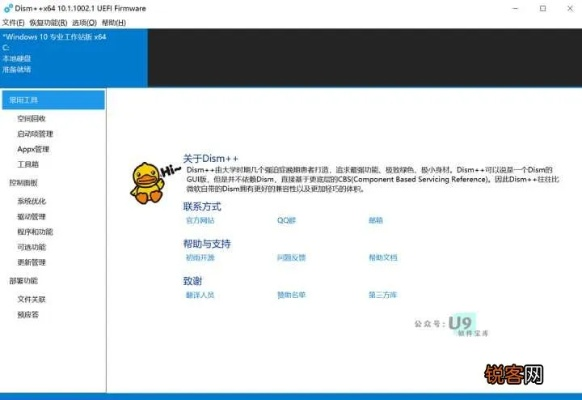Viewport: 582px width, 400px height.
Task: Open the 帮助文档 link
Action: pyautogui.click(x=383, y=258)
